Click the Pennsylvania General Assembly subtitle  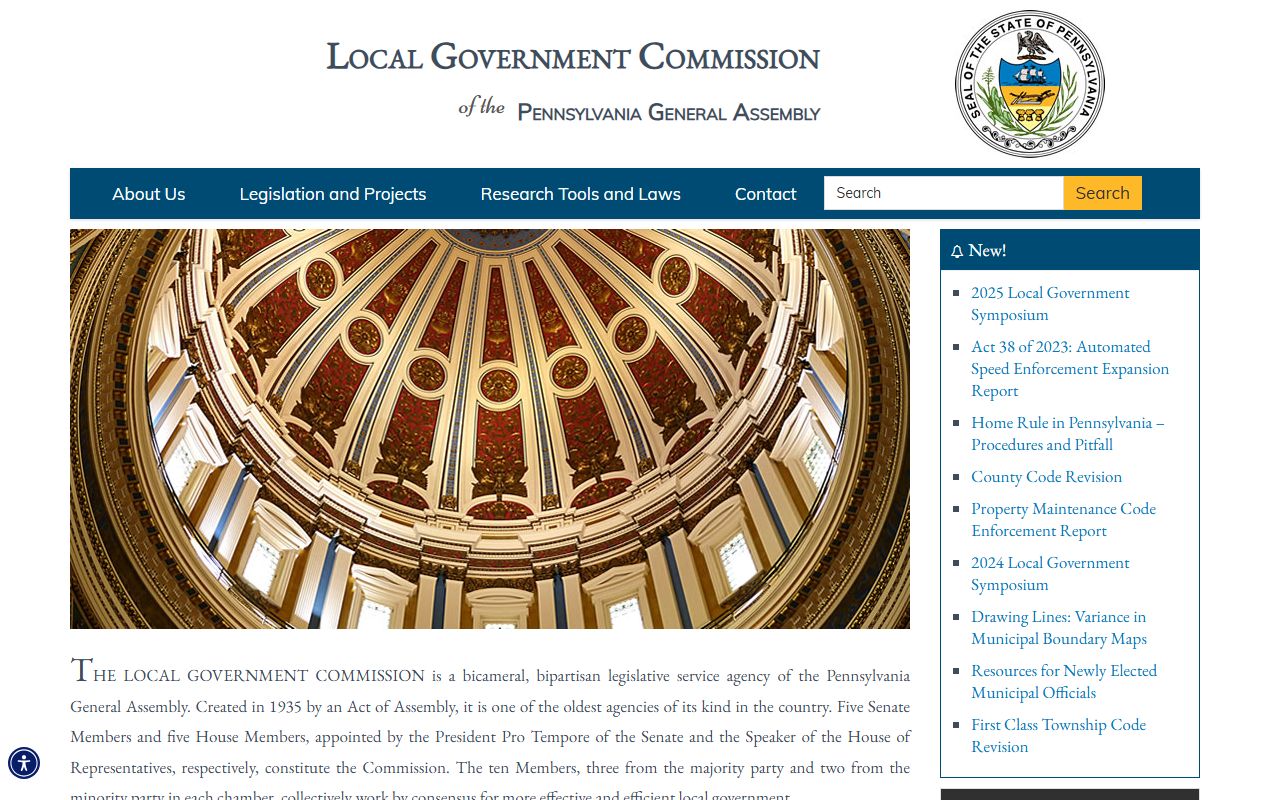pyautogui.click(x=668, y=112)
